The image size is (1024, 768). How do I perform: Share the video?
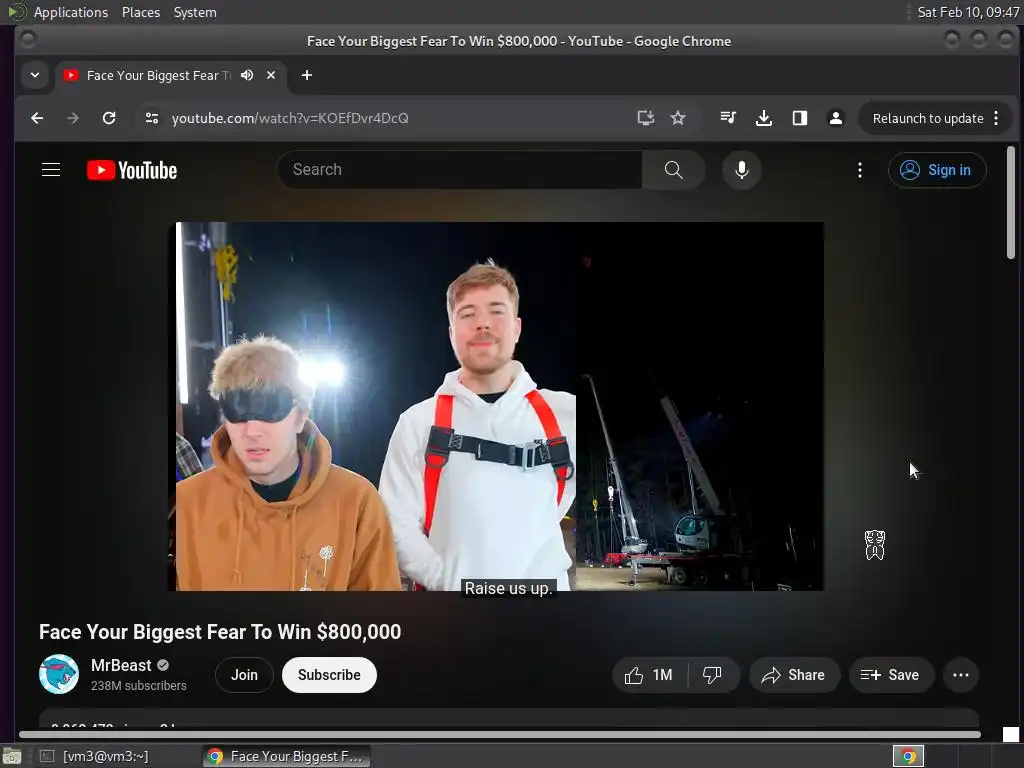pyautogui.click(x=794, y=675)
